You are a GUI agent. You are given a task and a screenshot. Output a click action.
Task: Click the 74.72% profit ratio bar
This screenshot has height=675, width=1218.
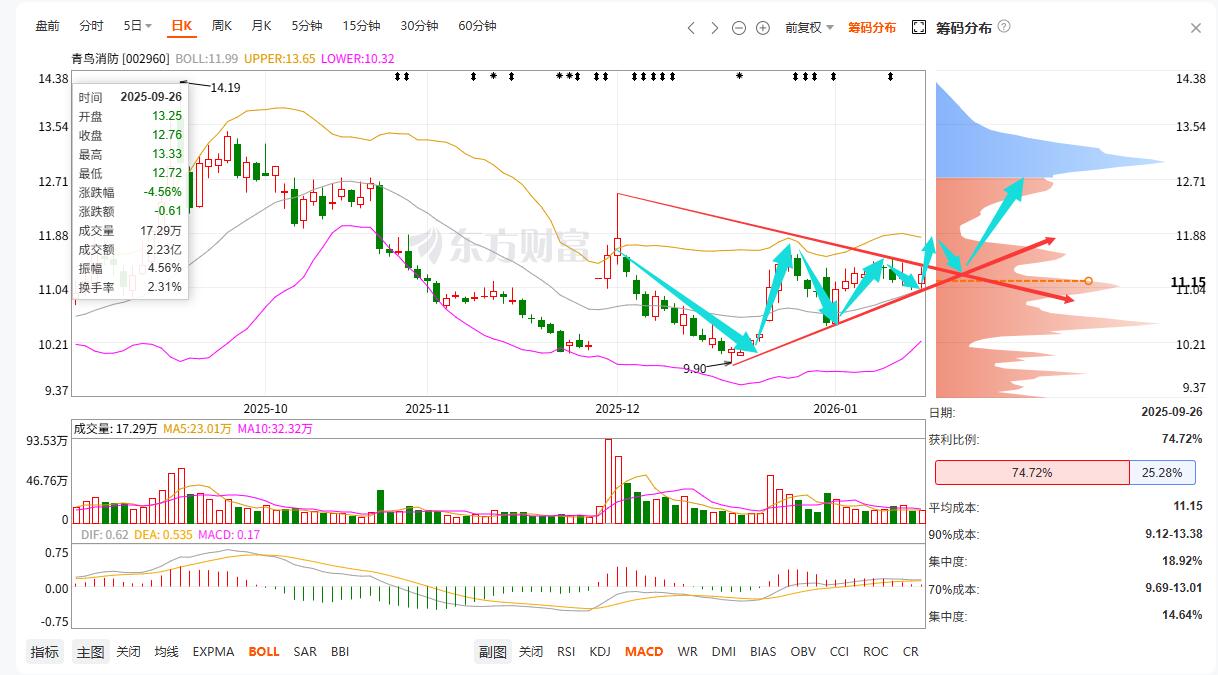tap(1032, 473)
